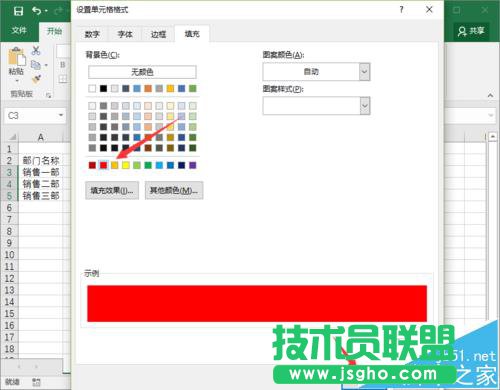This screenshot has width=500, height=390.
Task: Click the Undo arrow icon
Action: coord(36,11)
